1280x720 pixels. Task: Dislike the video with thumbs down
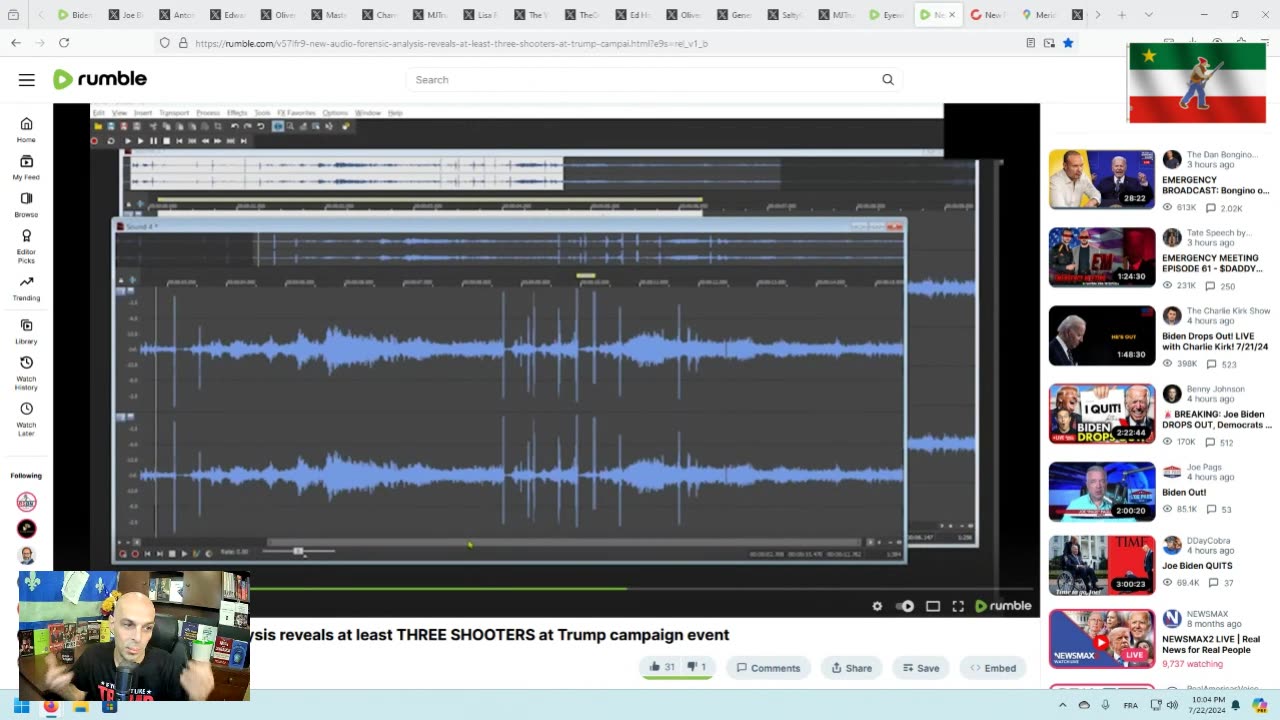(696, 667)
